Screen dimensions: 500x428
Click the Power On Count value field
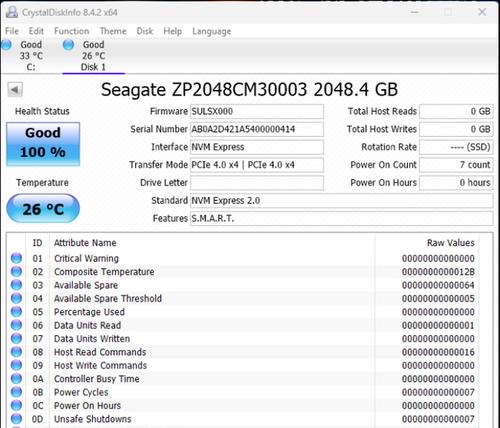[x=456, y=165]
